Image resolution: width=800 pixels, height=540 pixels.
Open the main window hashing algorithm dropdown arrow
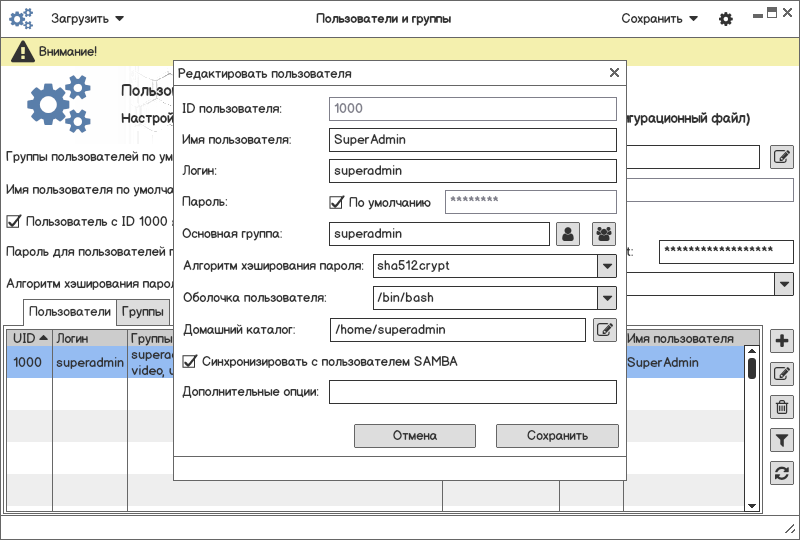(784, 284)
